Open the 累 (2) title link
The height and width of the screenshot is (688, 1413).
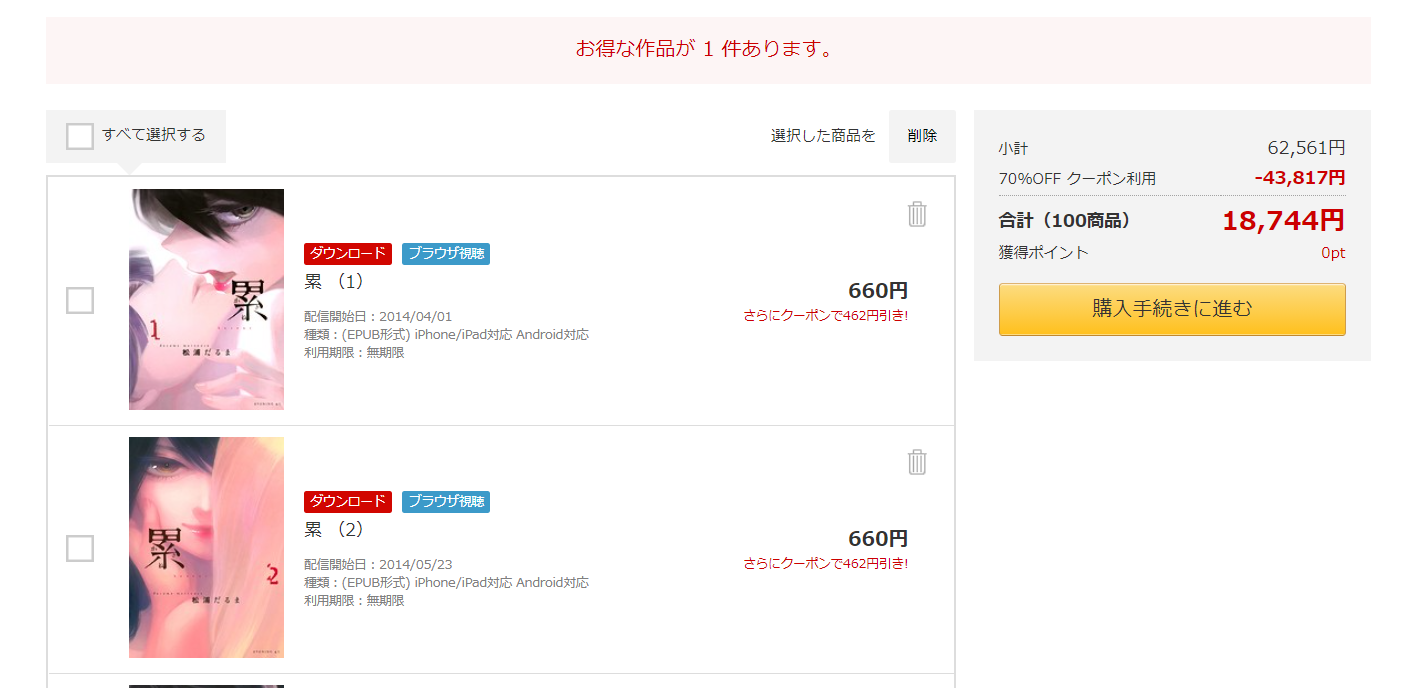pyautogui.click(x=334, y=530)
